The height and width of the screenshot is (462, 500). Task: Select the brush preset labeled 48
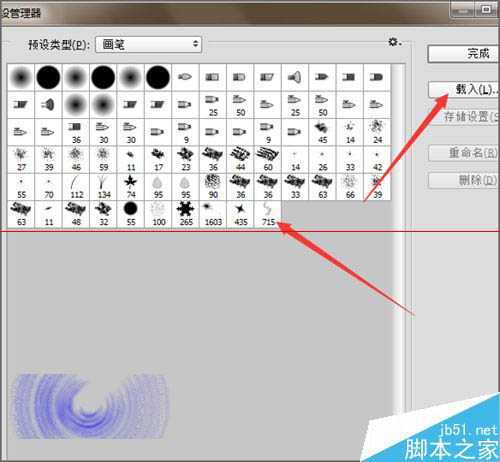pos(76,214)
